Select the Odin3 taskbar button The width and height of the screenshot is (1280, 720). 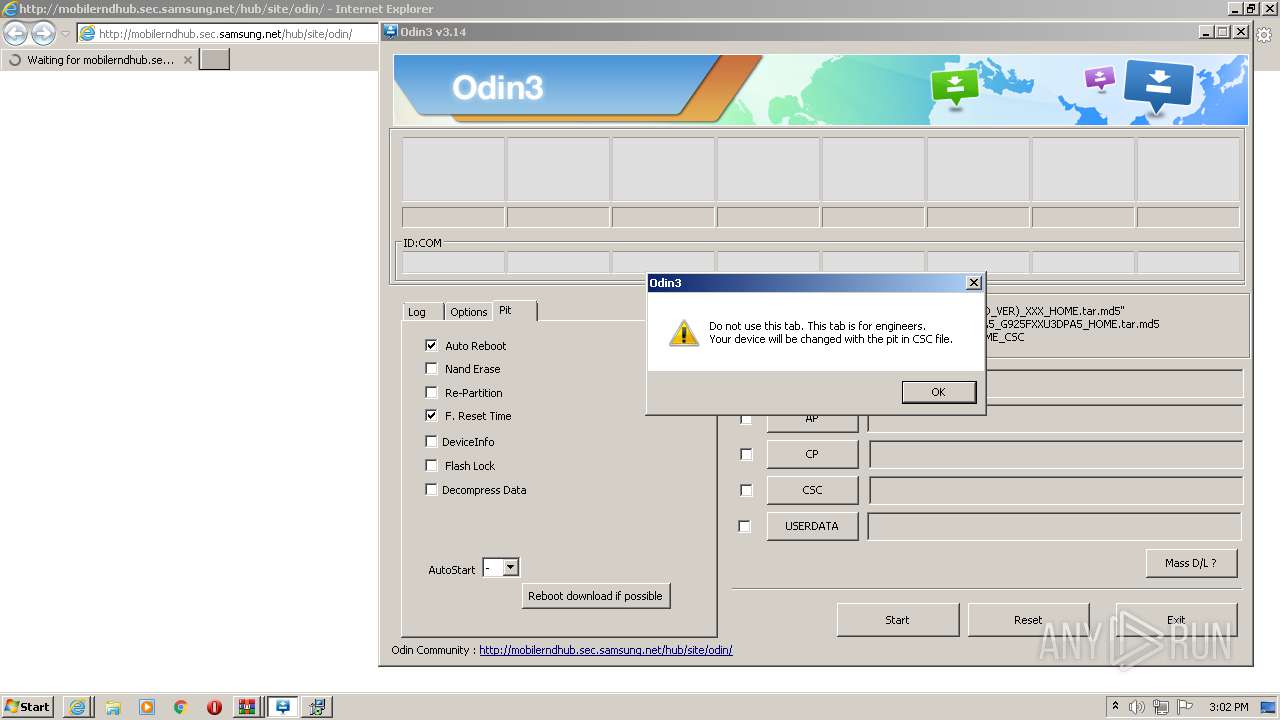283,707
